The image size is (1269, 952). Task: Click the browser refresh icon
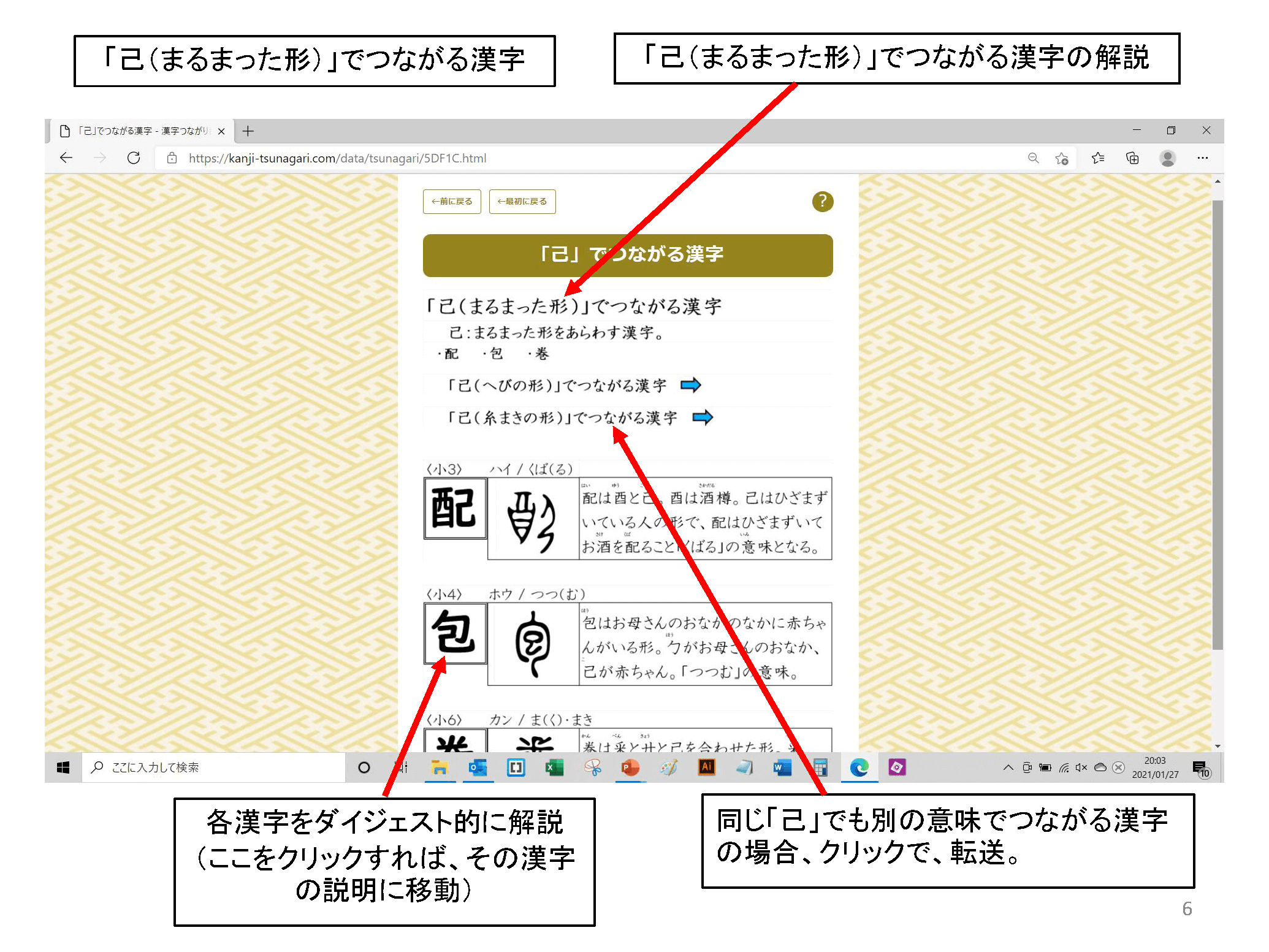[x=134, y=158]
